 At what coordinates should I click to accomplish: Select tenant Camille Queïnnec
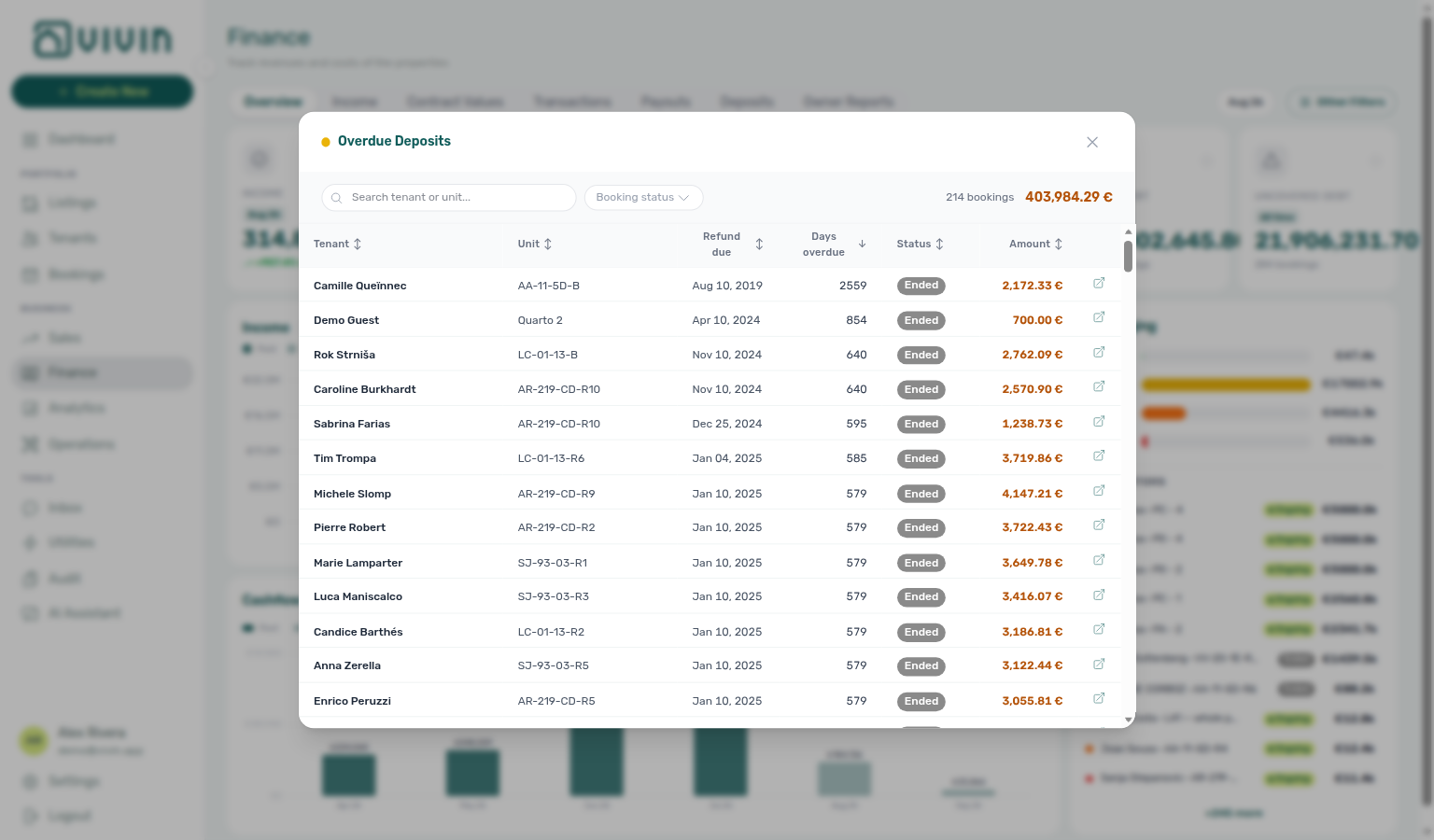[x=359, y=286]
